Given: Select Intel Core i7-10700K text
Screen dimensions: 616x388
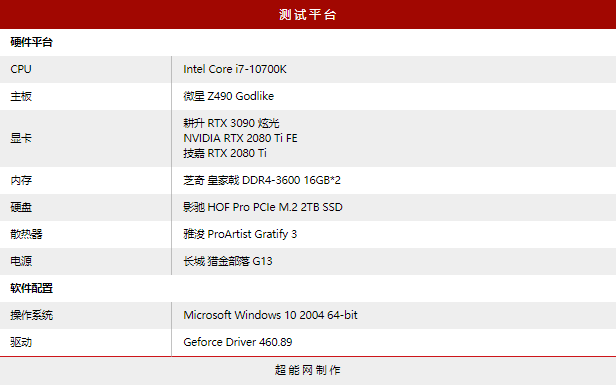Looking at the screenshot, I should coord(235,69).
